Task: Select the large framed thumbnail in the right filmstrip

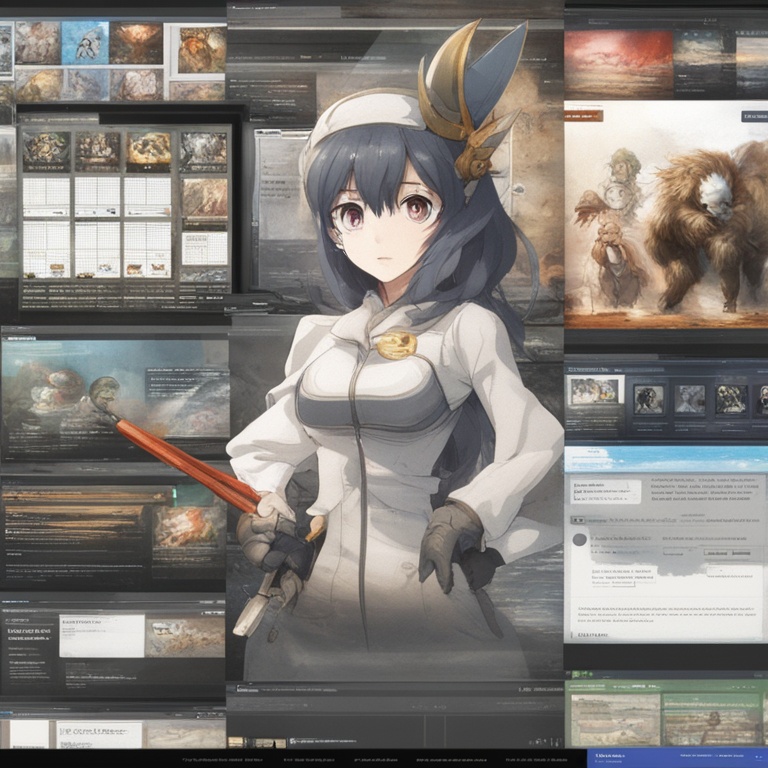Action: [x=595, y=391]
